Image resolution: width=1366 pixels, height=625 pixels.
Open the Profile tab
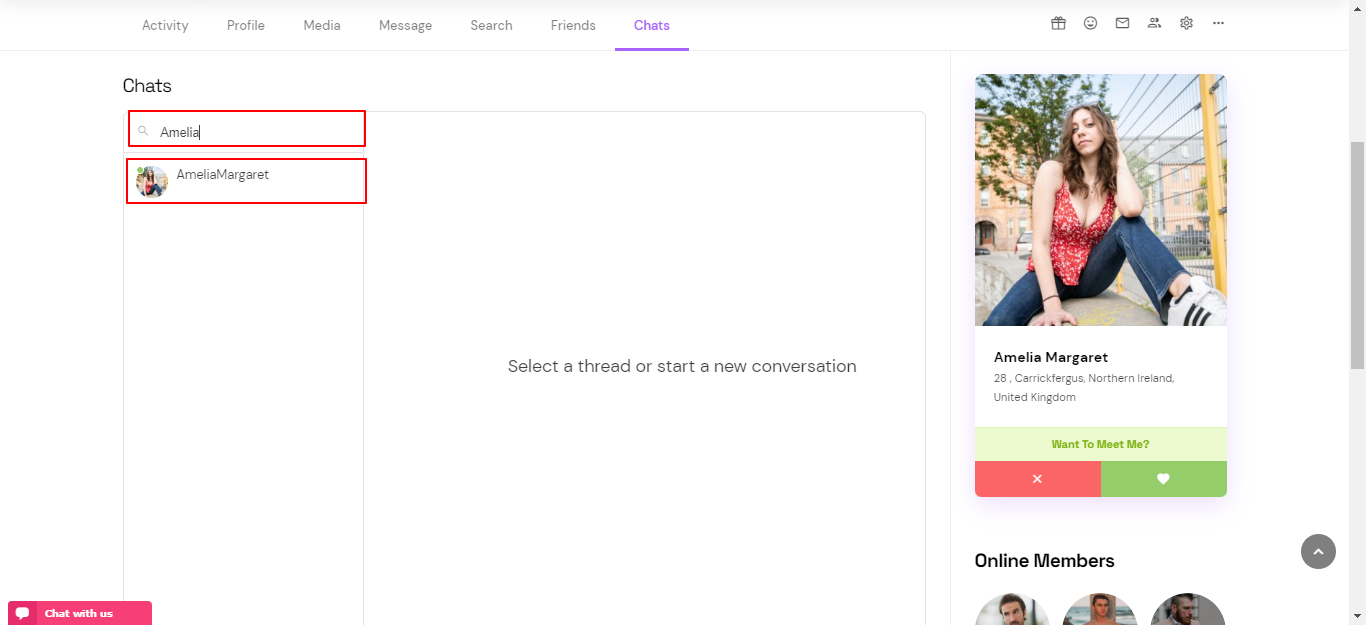246,25
